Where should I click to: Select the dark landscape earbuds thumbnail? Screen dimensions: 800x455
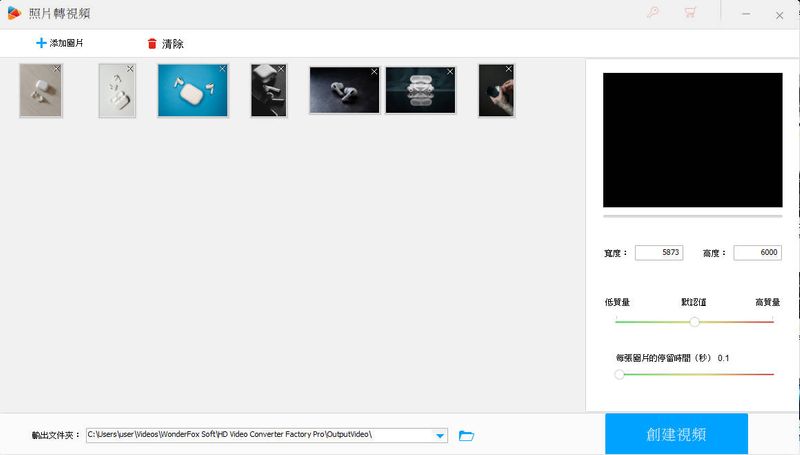344,91
